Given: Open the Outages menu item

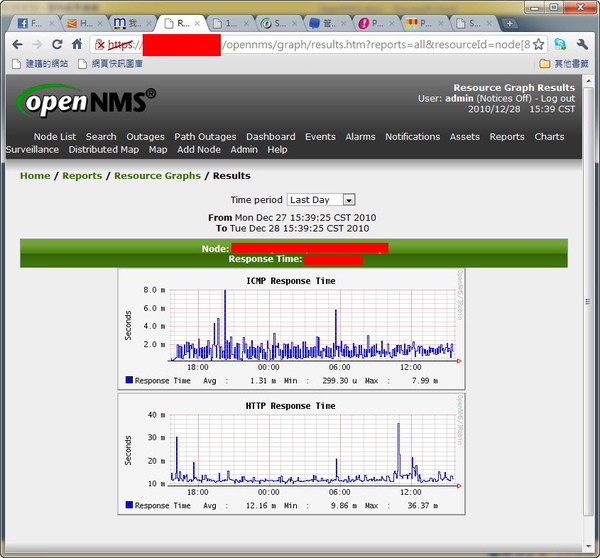Looking at the screenshot, I should click(x=145, y=137).
